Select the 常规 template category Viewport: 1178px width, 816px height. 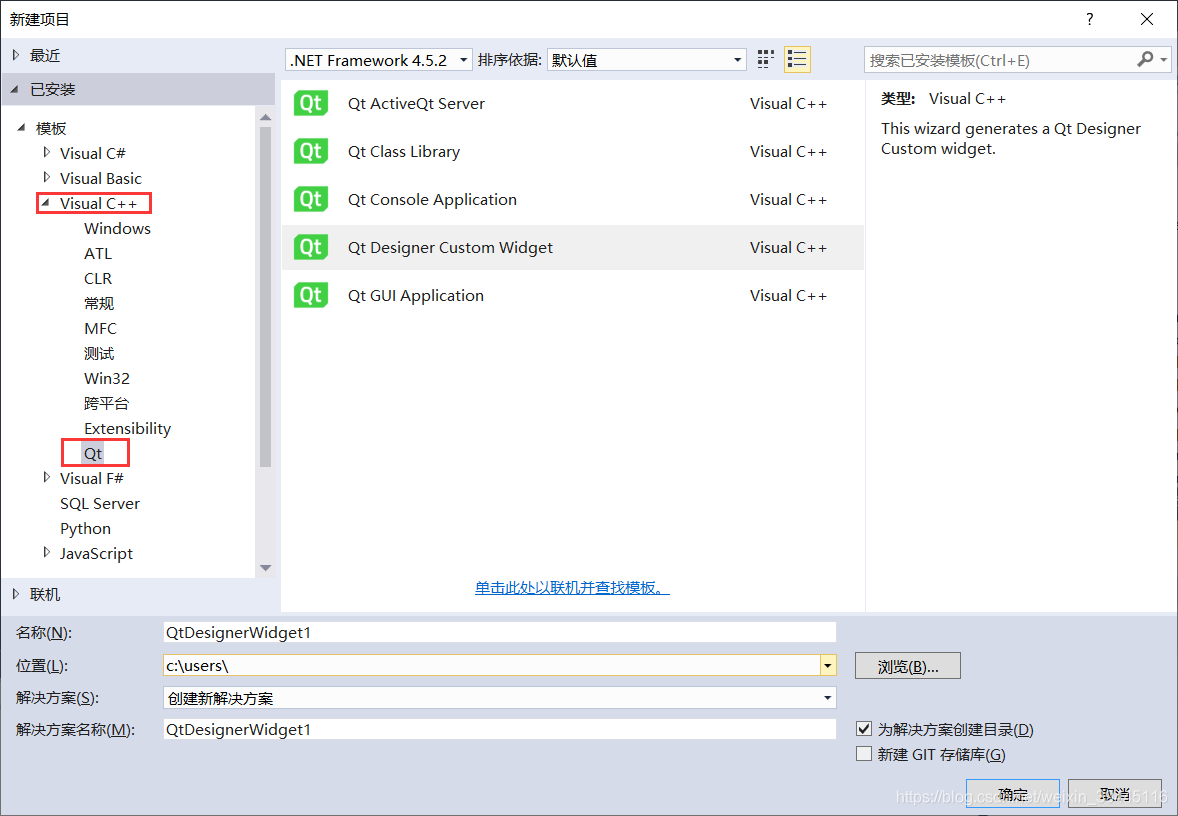point(99,304)
